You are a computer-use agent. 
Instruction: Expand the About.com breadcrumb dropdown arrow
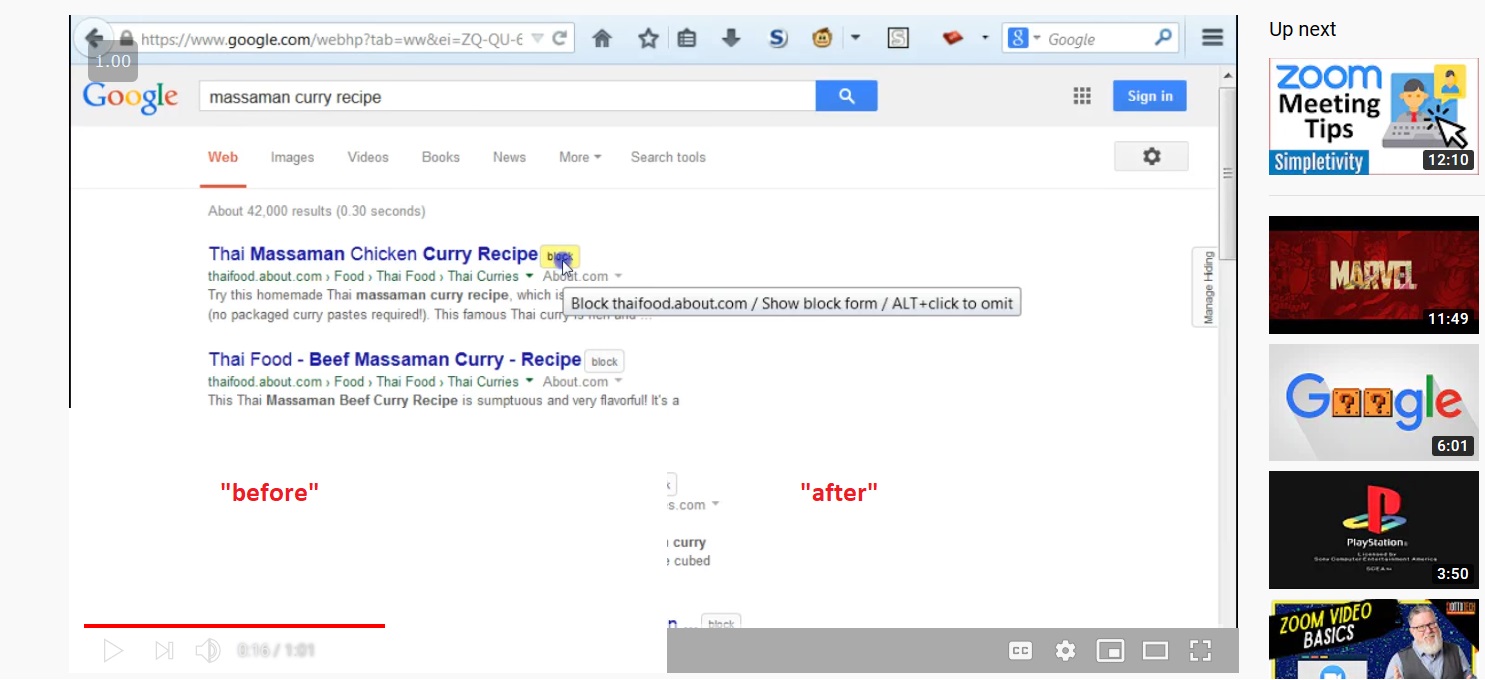click(x=618, y=275)
